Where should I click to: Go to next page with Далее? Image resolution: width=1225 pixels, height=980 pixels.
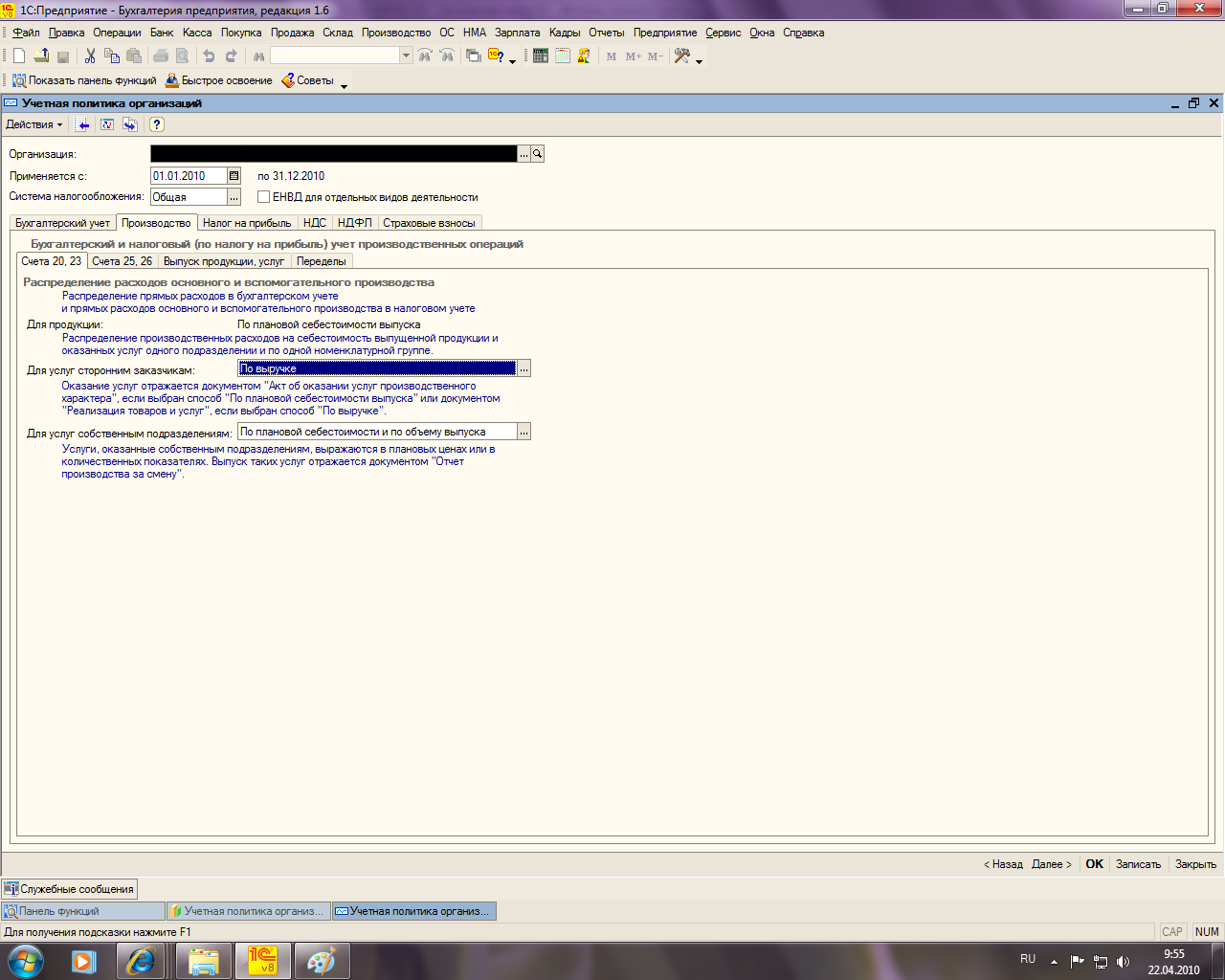(1052, 864)
